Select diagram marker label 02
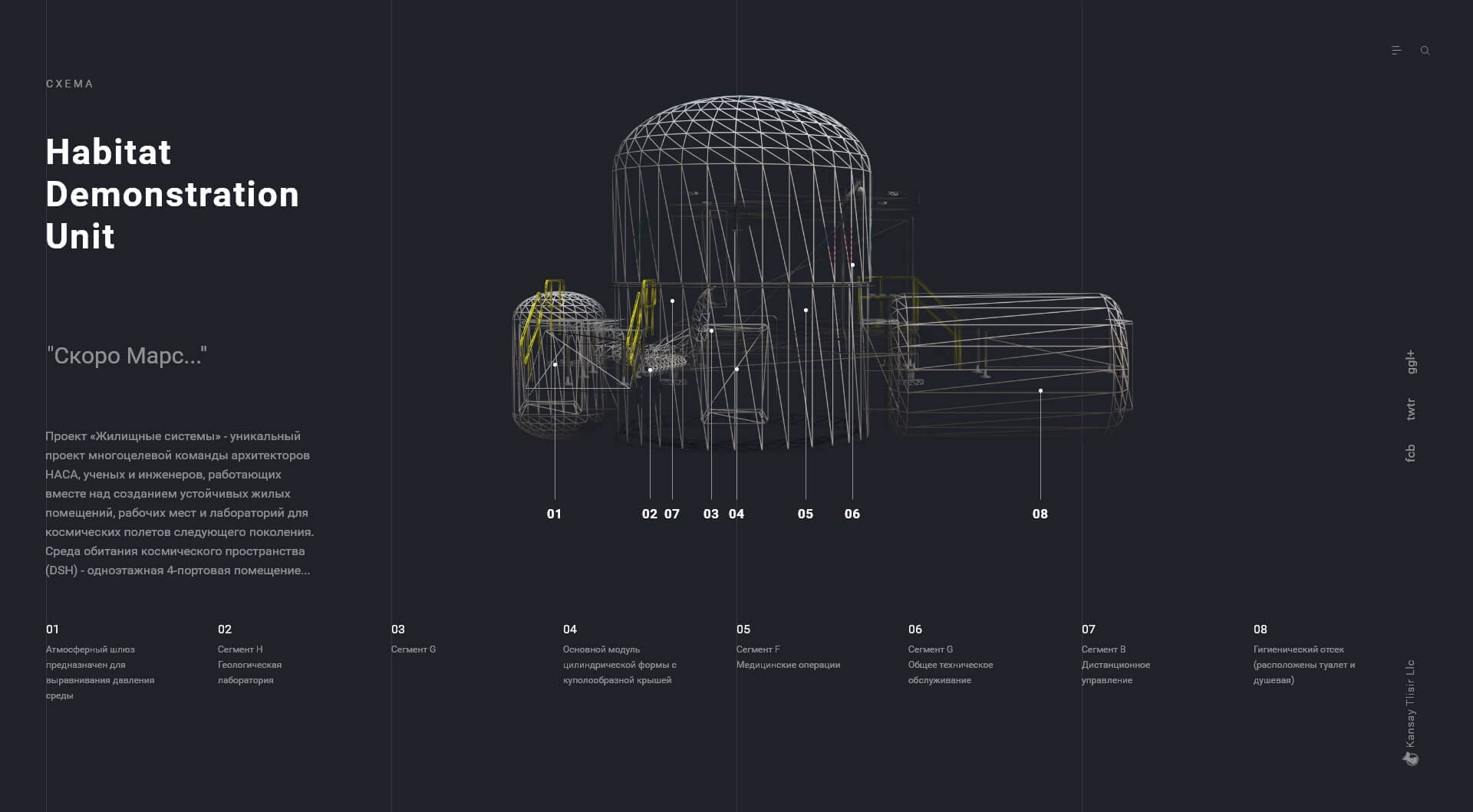This screenshot has width=1473, height=812. coord(649,514)
